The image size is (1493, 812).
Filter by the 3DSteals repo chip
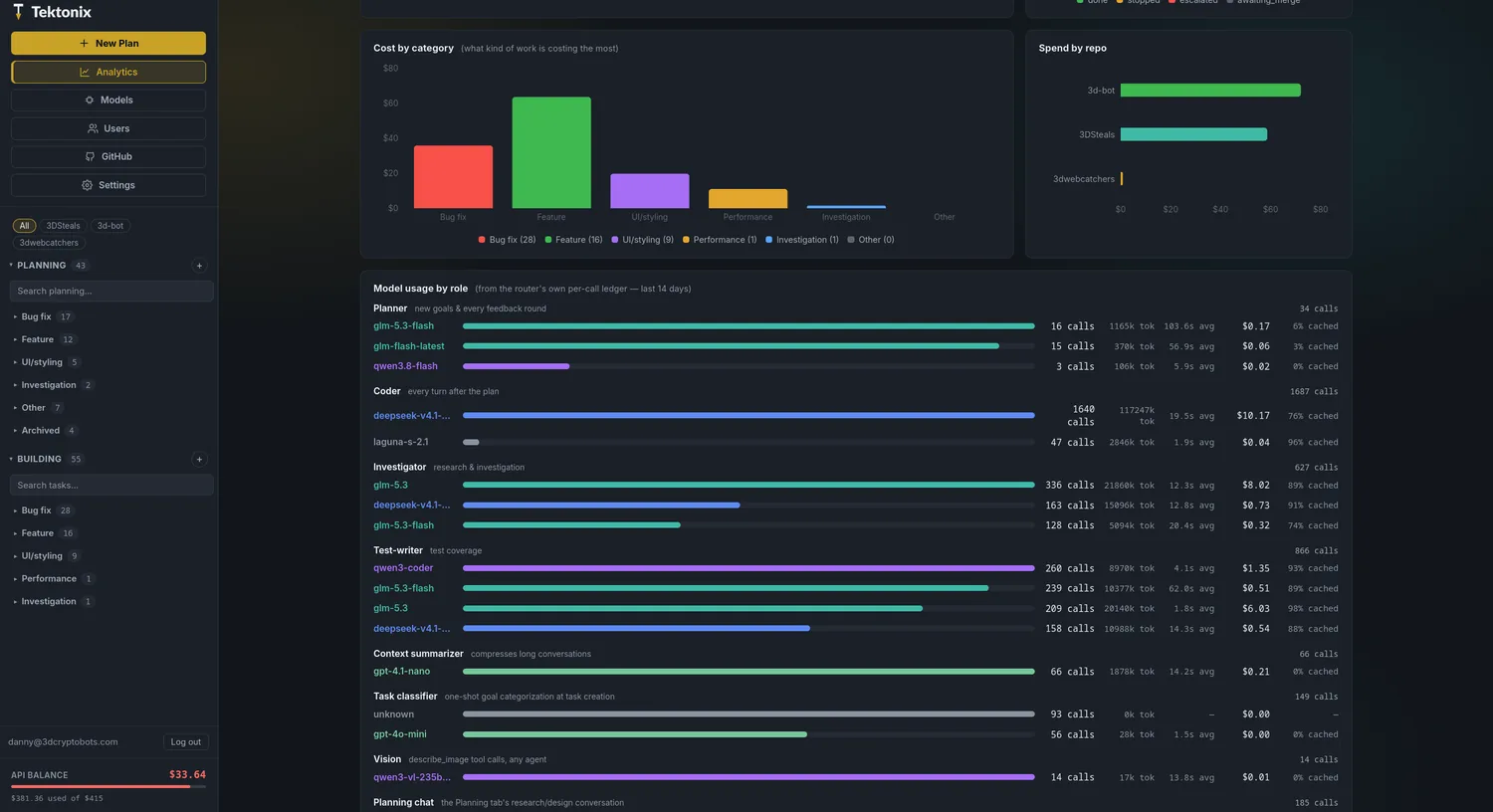click(x=63, y=226)
